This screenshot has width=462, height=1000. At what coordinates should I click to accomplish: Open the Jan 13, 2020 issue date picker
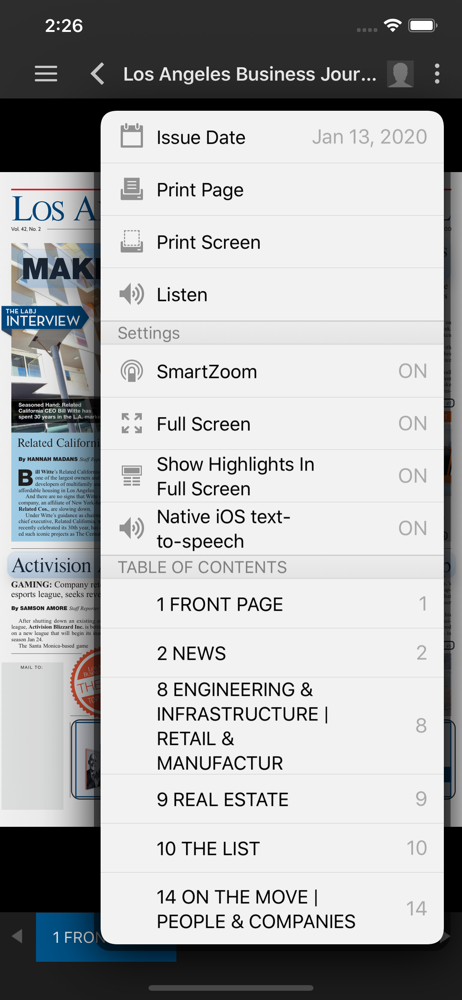point(369,136)
